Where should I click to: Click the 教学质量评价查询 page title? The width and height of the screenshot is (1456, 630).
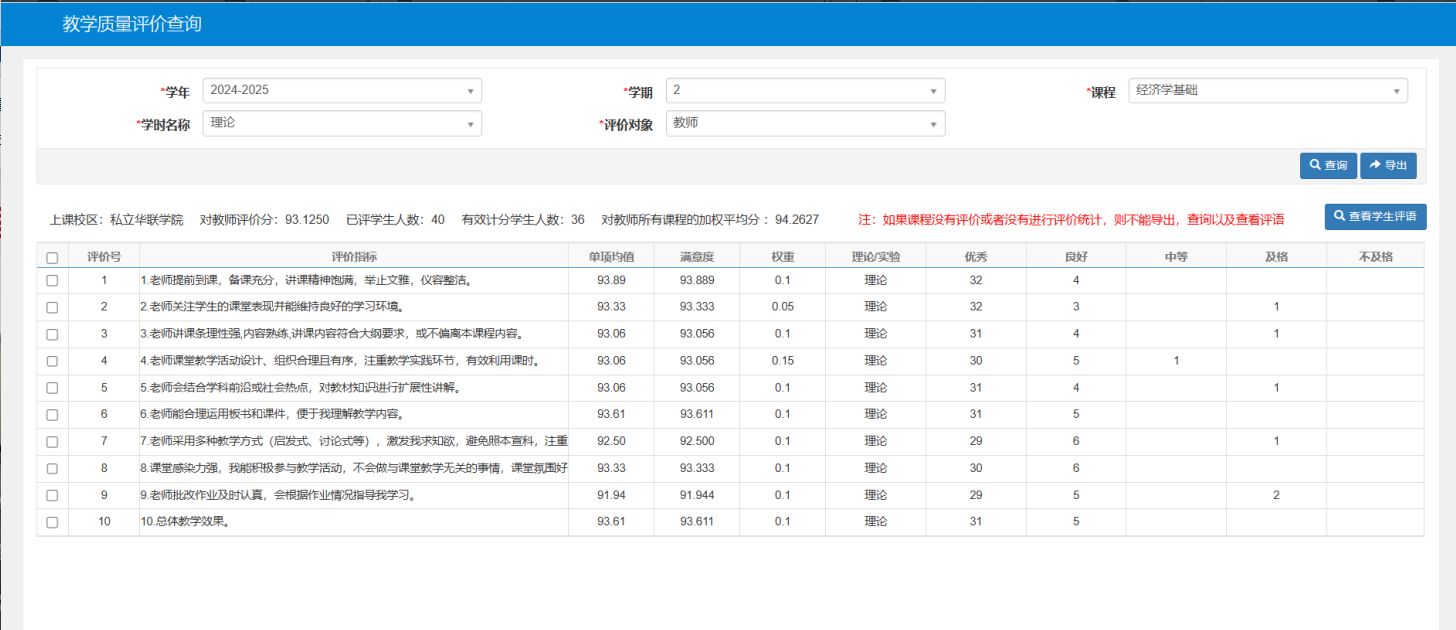point(132,23)
